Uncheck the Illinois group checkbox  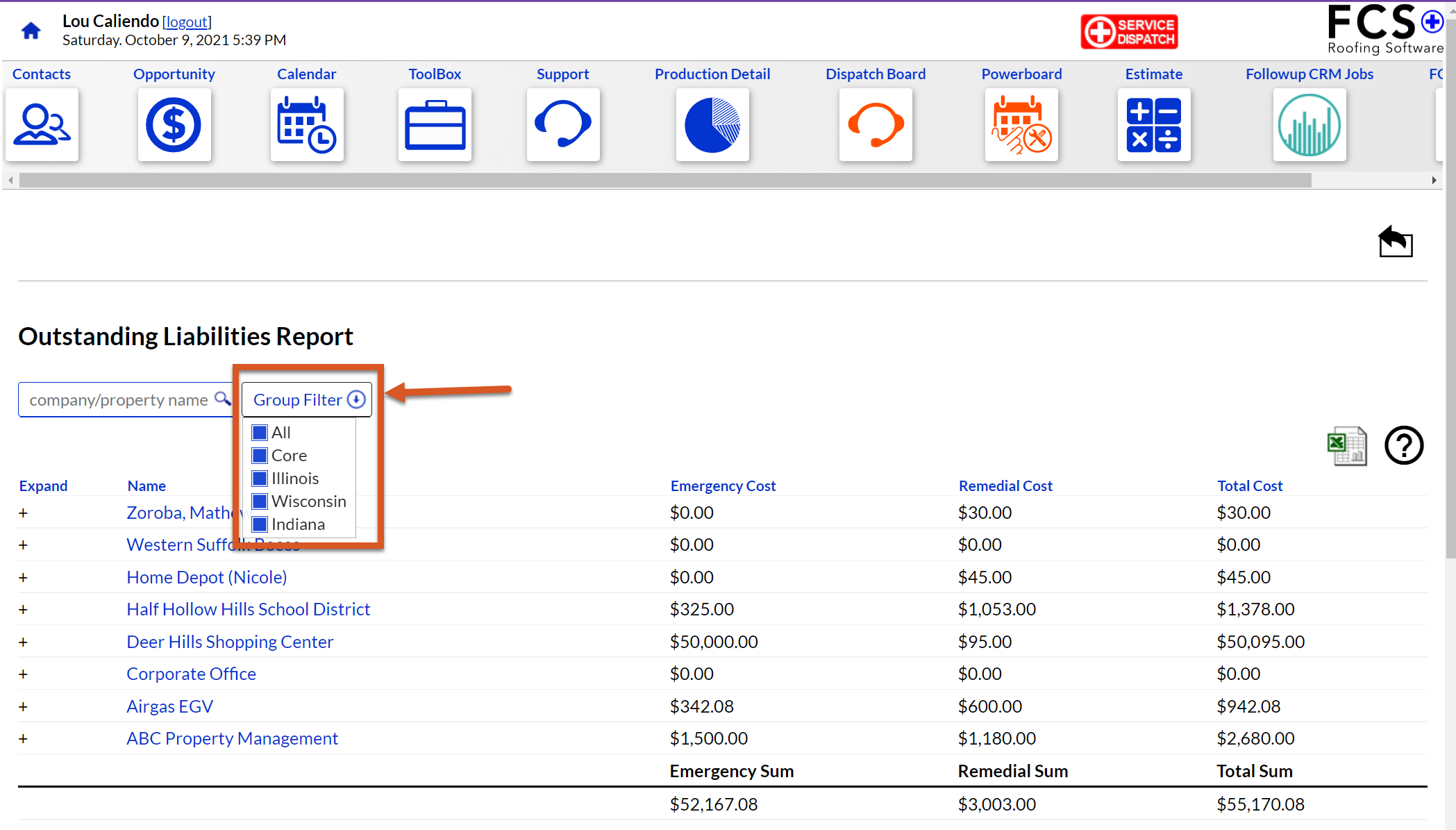[x=260, y=479]
